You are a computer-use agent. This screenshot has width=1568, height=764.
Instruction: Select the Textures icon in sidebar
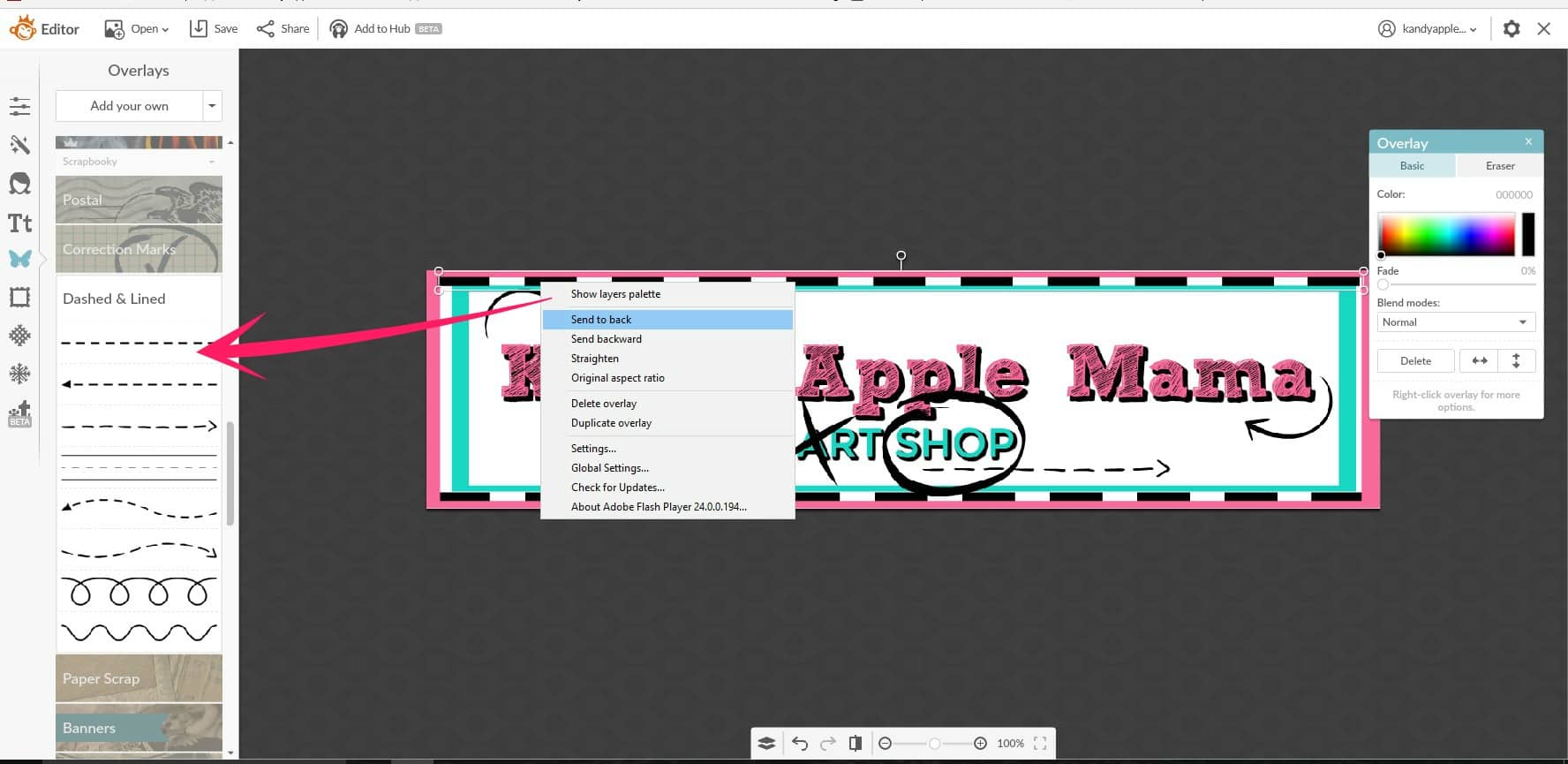pyautogui.click(x=19, y=336)
